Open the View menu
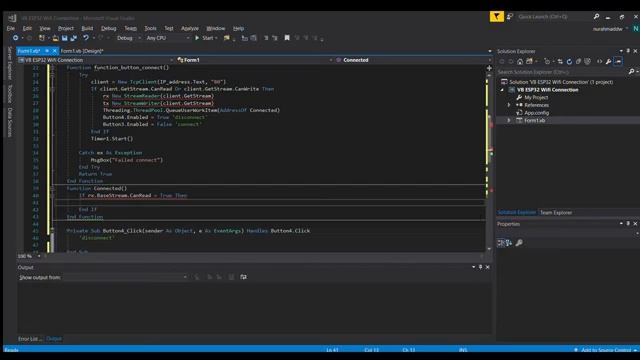Viewport: 640px width, 360px height. (45, 28)
